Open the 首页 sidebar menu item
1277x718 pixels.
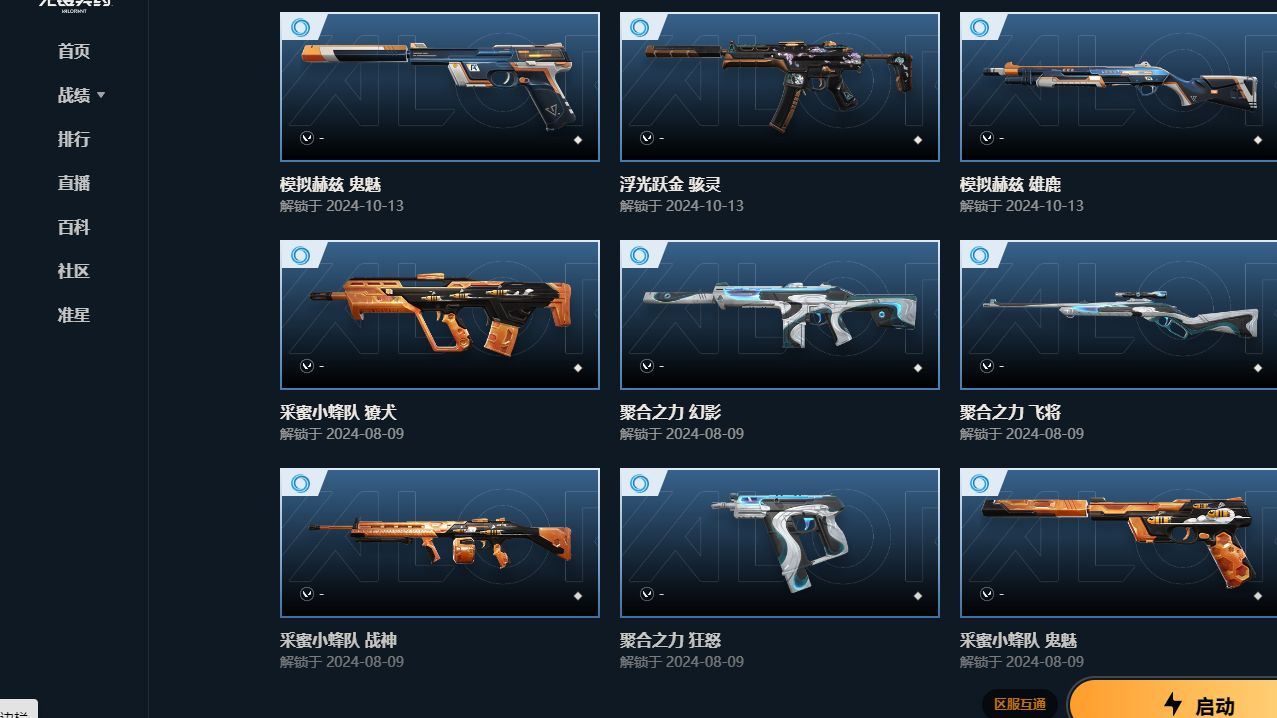click(x=74, y=51)
